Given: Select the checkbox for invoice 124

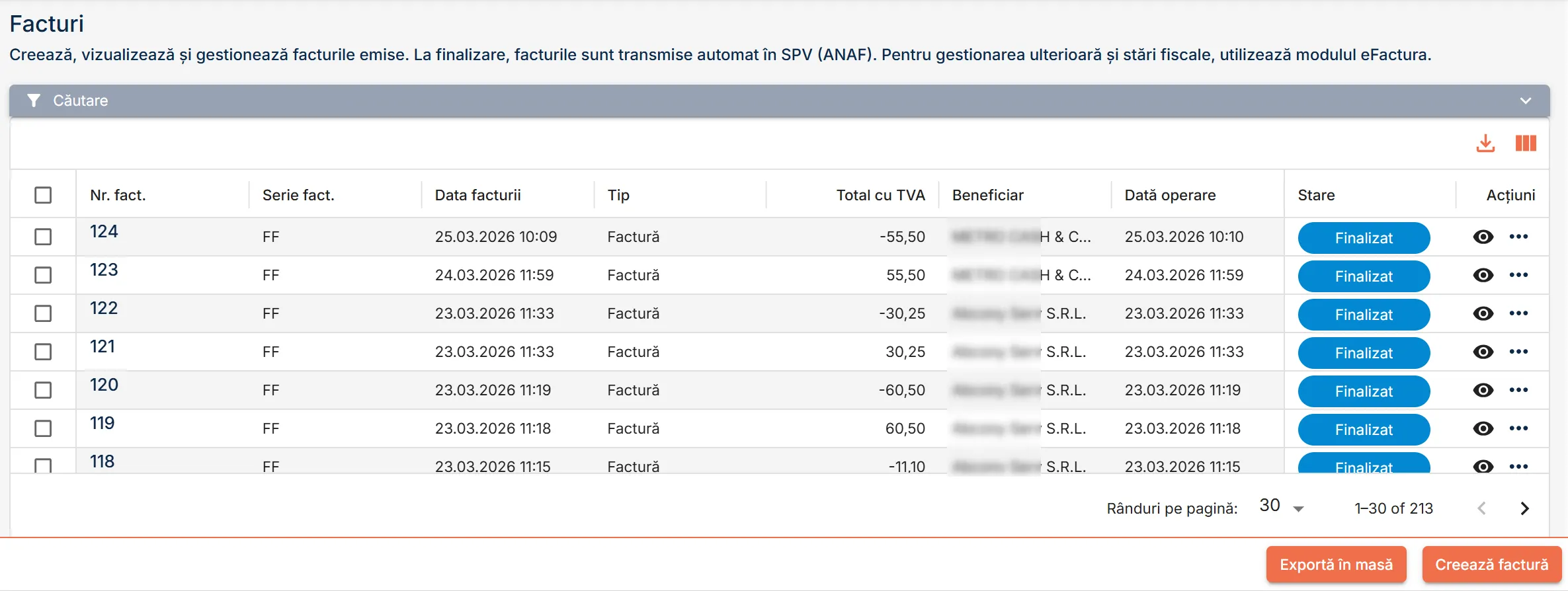Looking at the screenshot, I should click(43, 237).
